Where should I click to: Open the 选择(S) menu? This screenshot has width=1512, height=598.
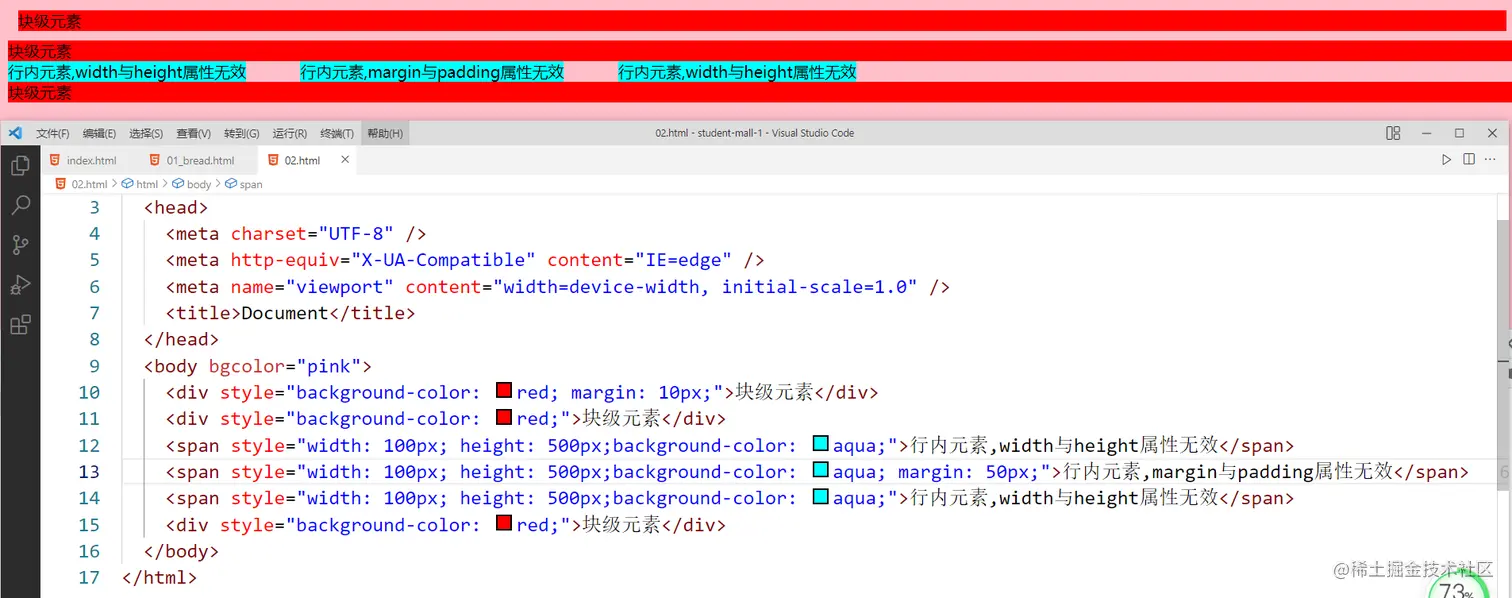[x=146, y=133]
